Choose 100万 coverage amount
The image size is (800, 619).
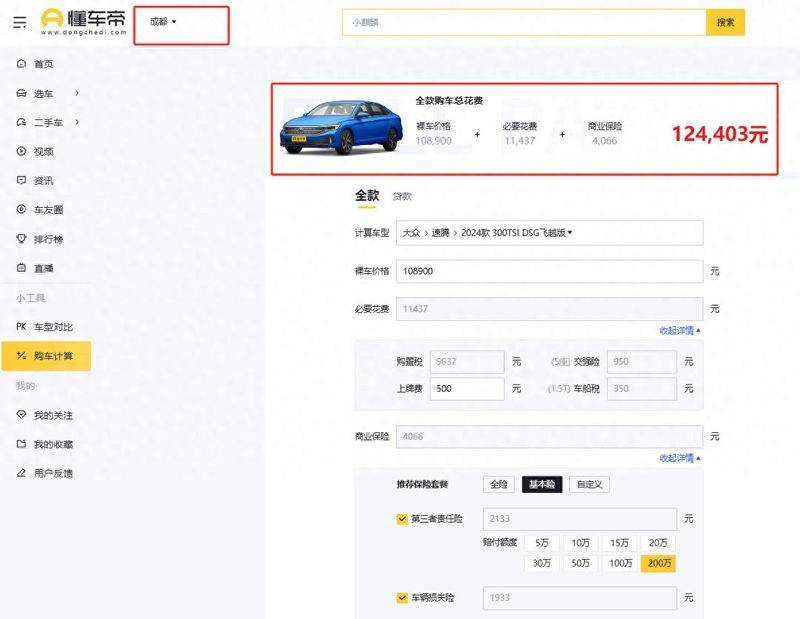pos(619,563)
